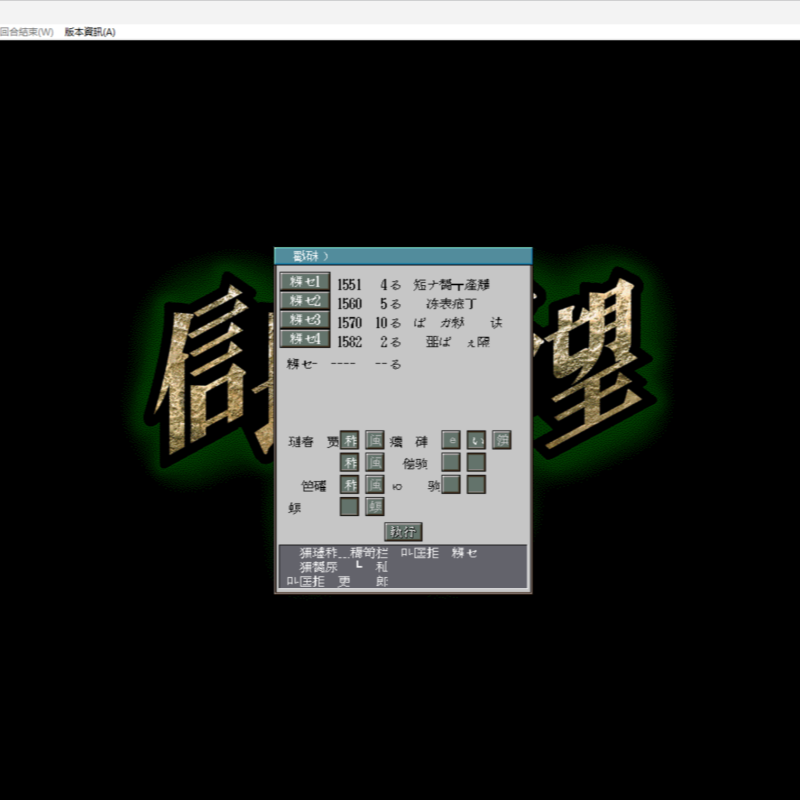Select the 'い' level button
This screenshot has height=800, width=800.
pyautogui.click(x=476, y=440)
